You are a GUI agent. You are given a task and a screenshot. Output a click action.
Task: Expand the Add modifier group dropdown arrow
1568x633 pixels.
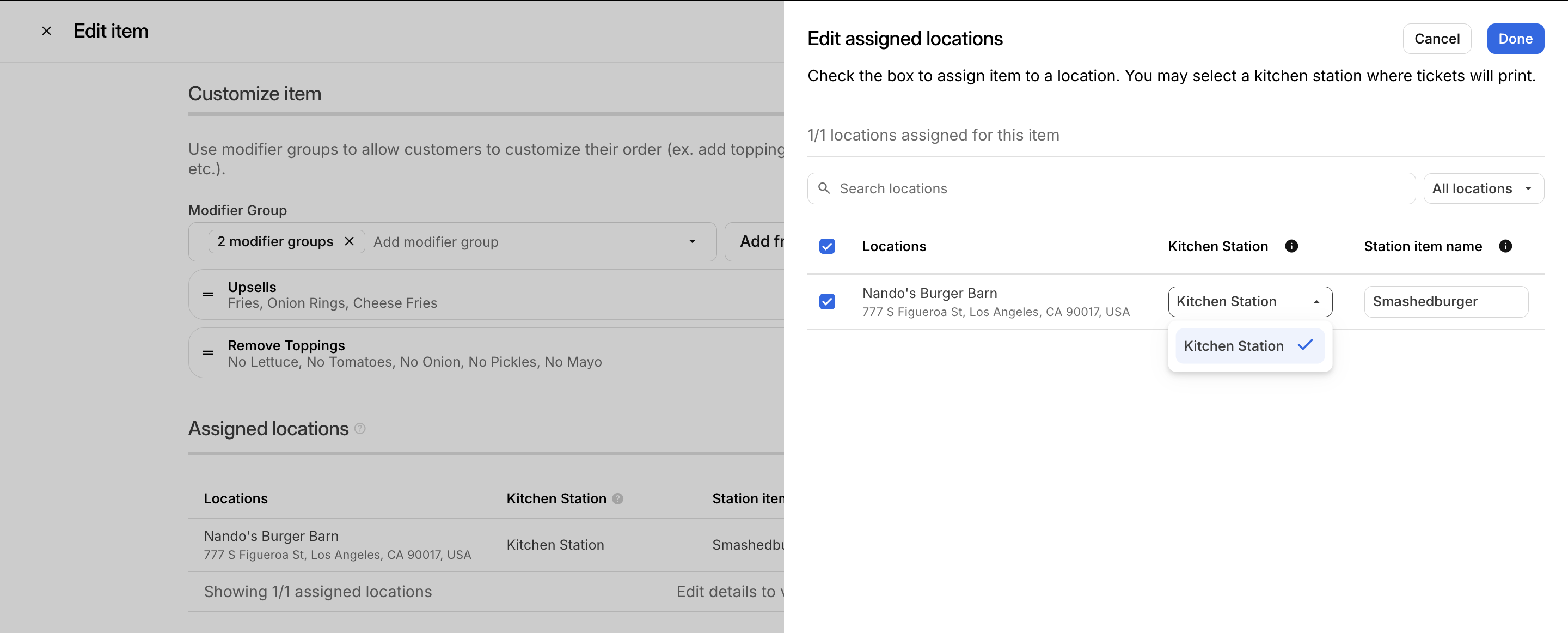tap(691, 242)
